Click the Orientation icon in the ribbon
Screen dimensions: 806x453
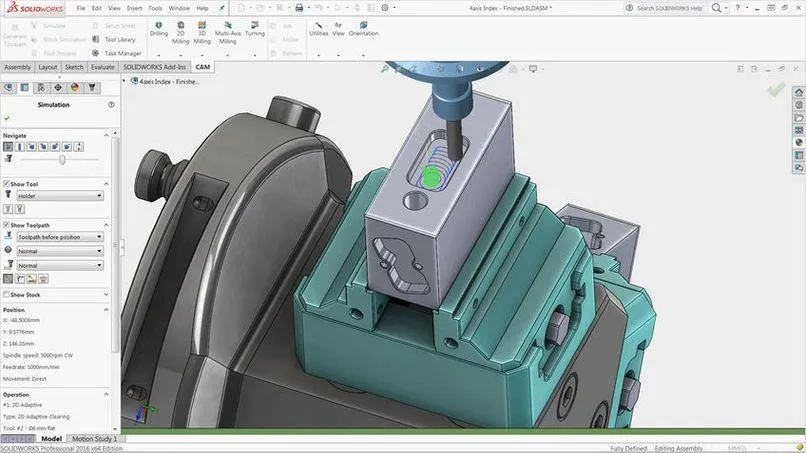(363, 27)
